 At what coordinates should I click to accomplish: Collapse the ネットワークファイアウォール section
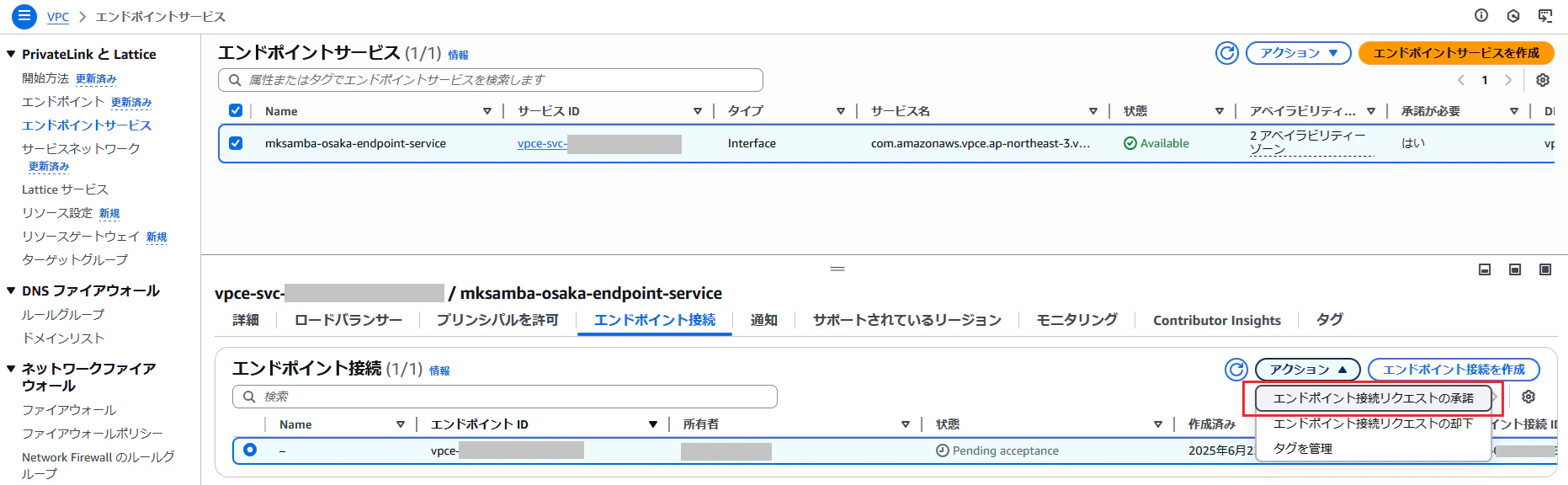(11, 369)
